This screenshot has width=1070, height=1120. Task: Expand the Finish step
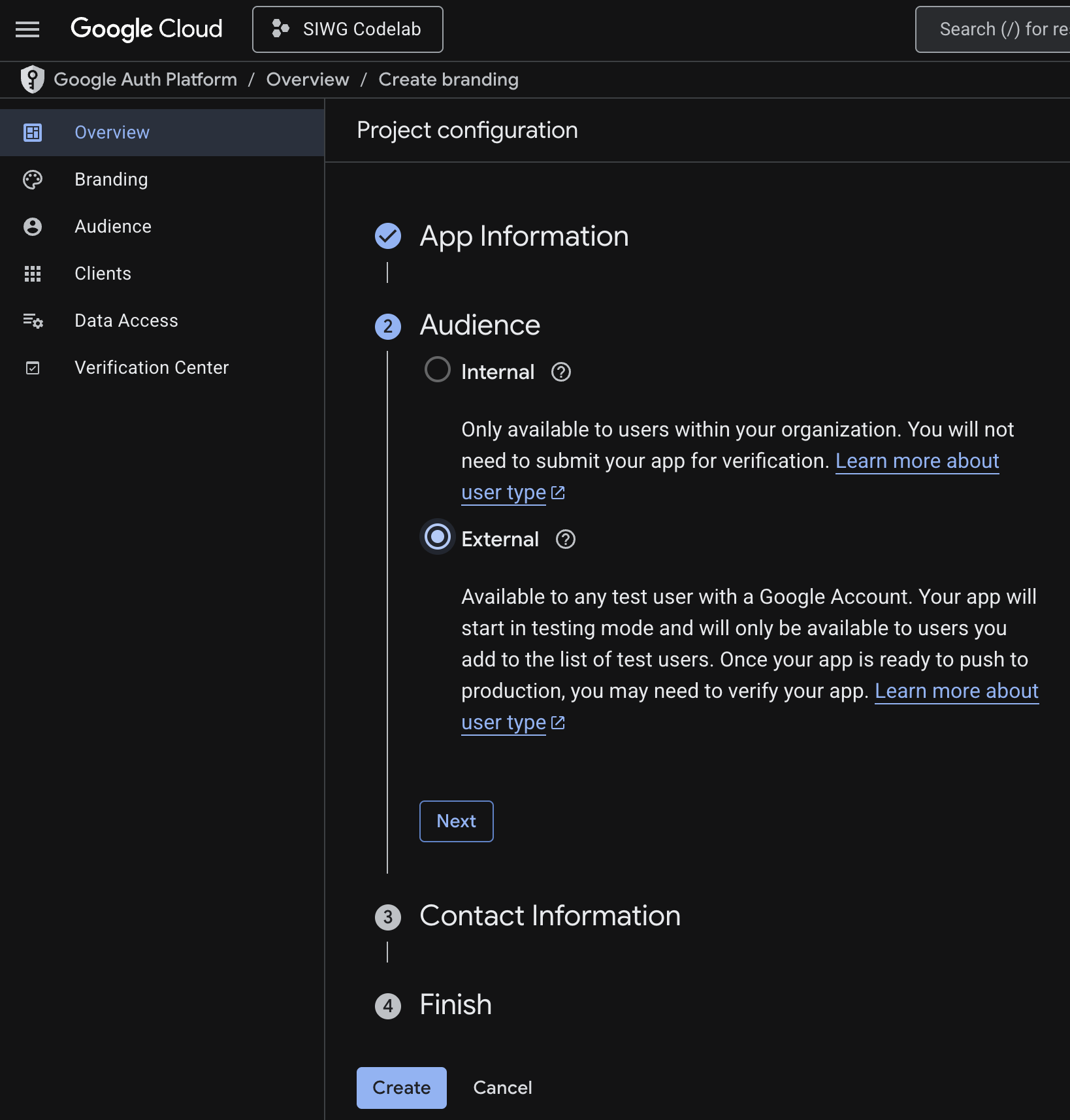tap(455, 1005)
